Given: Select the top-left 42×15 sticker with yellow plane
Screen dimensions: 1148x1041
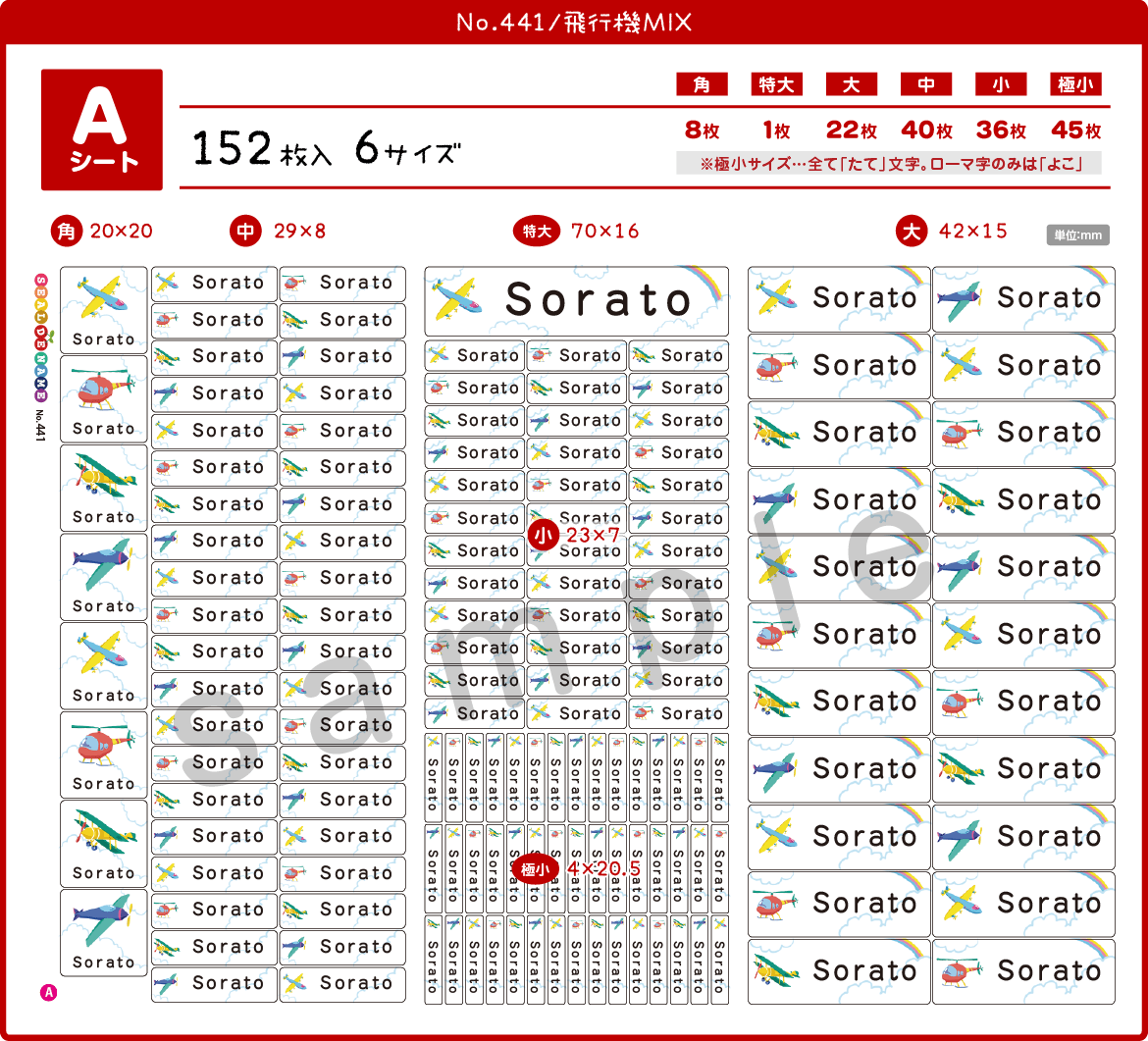Looking at the screenshot, I should tap(839, 298).
